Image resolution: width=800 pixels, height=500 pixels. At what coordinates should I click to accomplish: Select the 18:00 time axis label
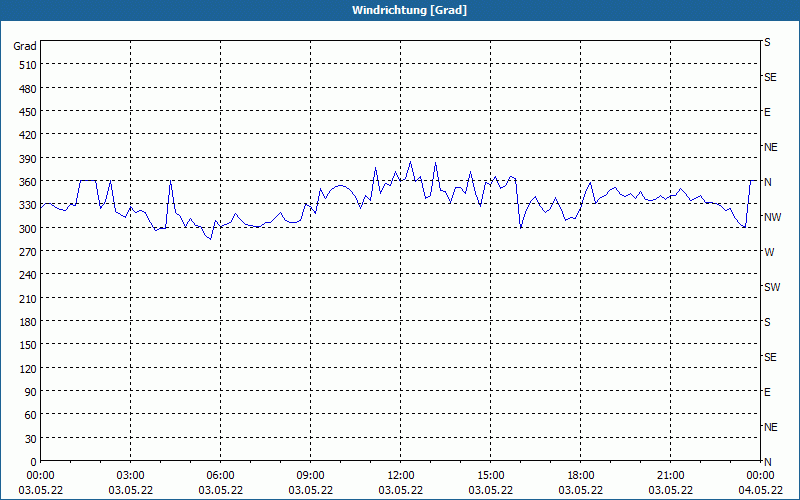coord(581,476)
